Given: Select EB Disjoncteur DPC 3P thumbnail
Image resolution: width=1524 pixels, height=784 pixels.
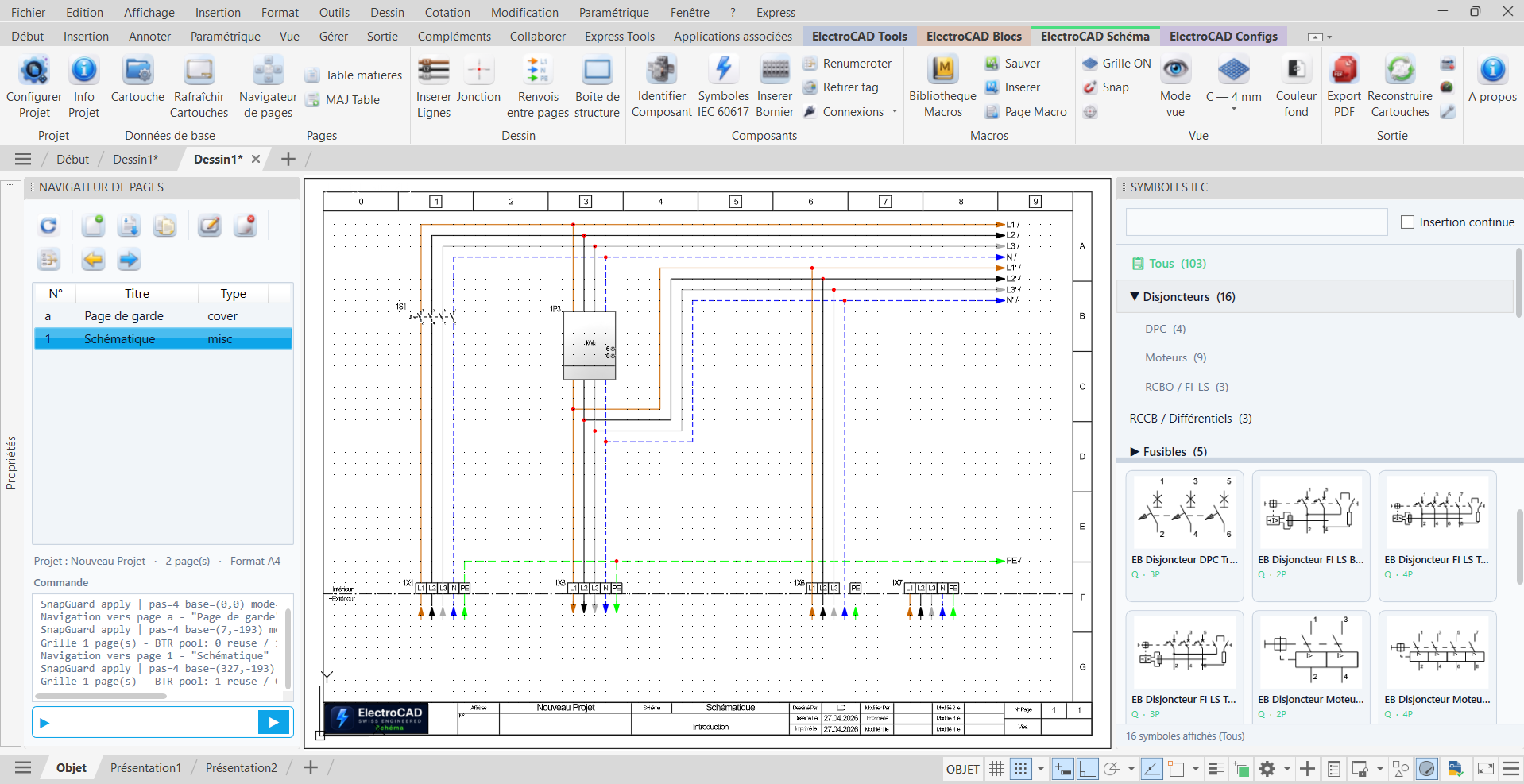Looking at the screenshot, I should [1184, 535].
